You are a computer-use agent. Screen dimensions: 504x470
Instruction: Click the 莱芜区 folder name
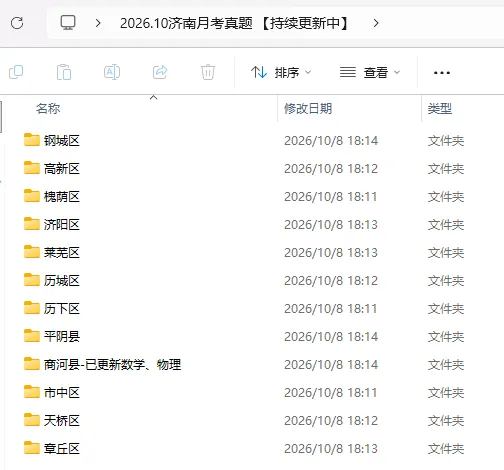click(62, 253)
